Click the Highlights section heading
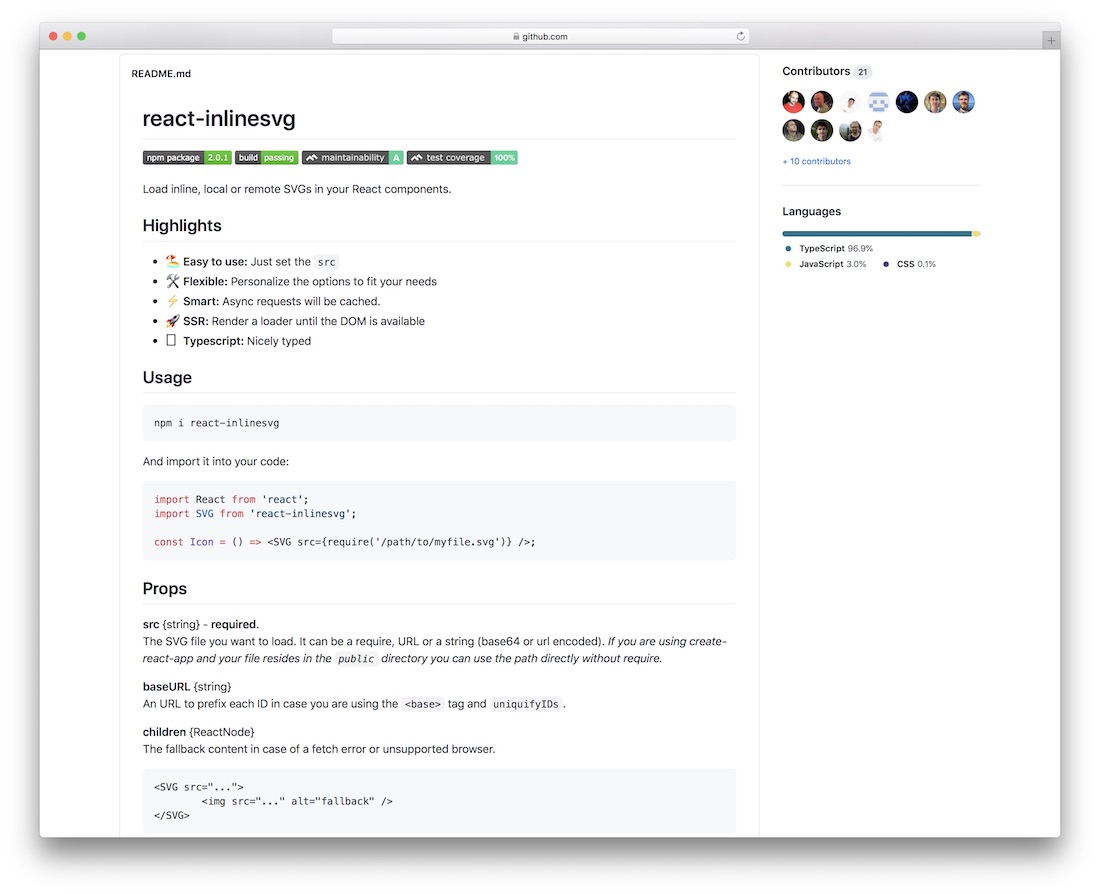Screen dimensions: 1100x894 click(x=182, y=225)
